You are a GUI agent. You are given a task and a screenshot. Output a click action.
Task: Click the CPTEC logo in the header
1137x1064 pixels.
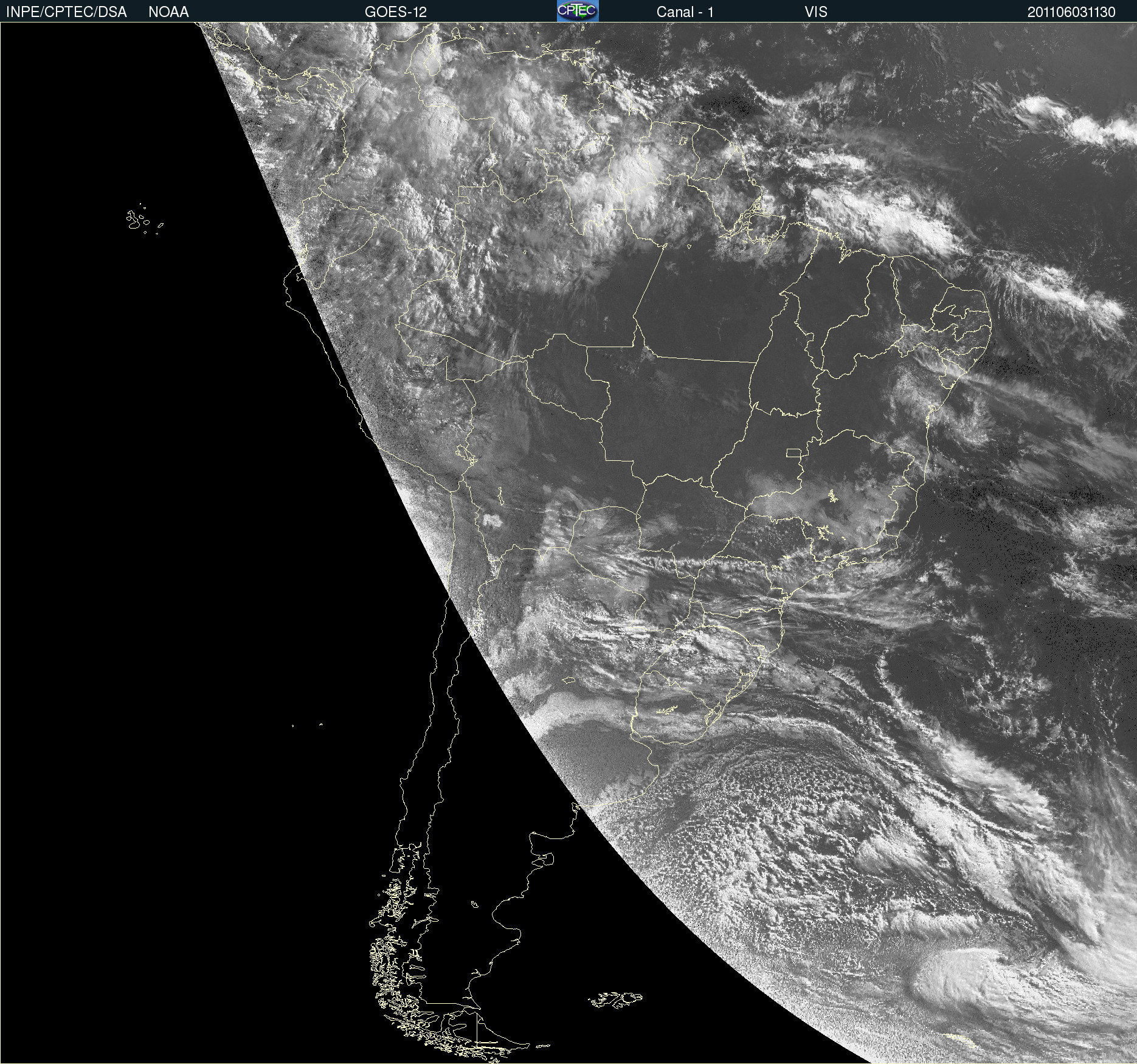(x=578, y=11)
